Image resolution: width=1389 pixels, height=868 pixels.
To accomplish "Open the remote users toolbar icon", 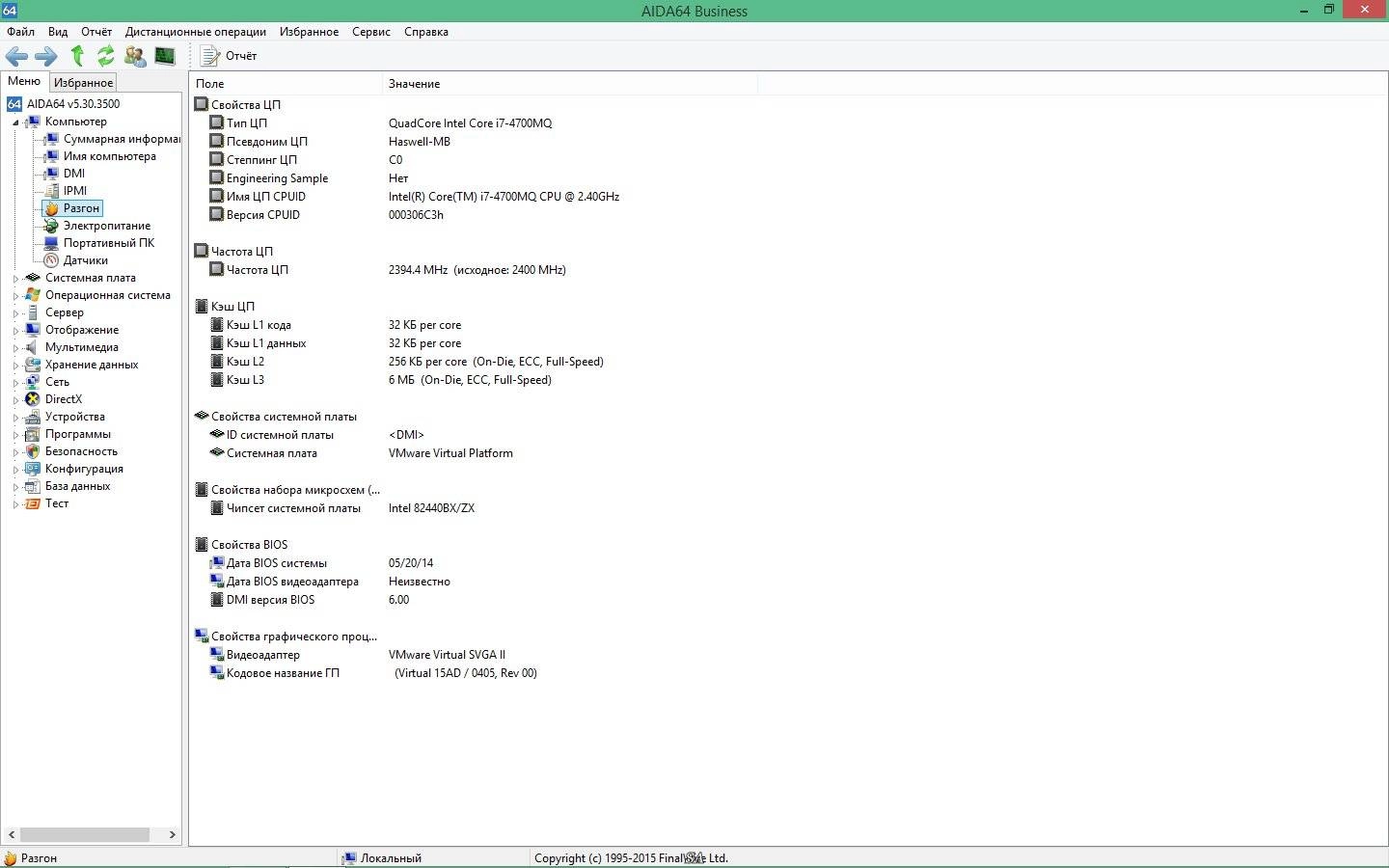I will coord(135,56).
